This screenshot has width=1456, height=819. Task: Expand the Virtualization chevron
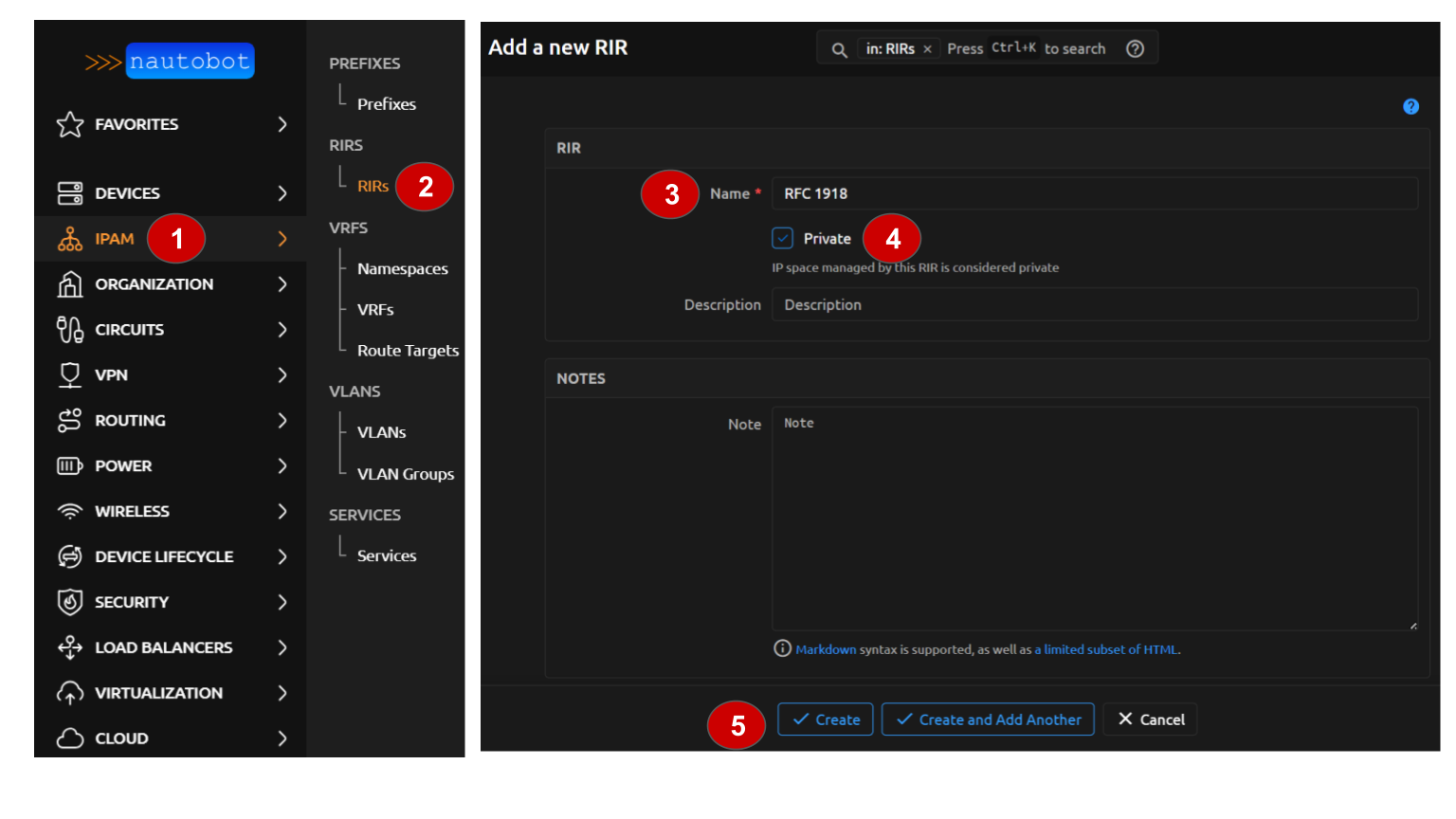pyautogui.click(x=282, y=693)
